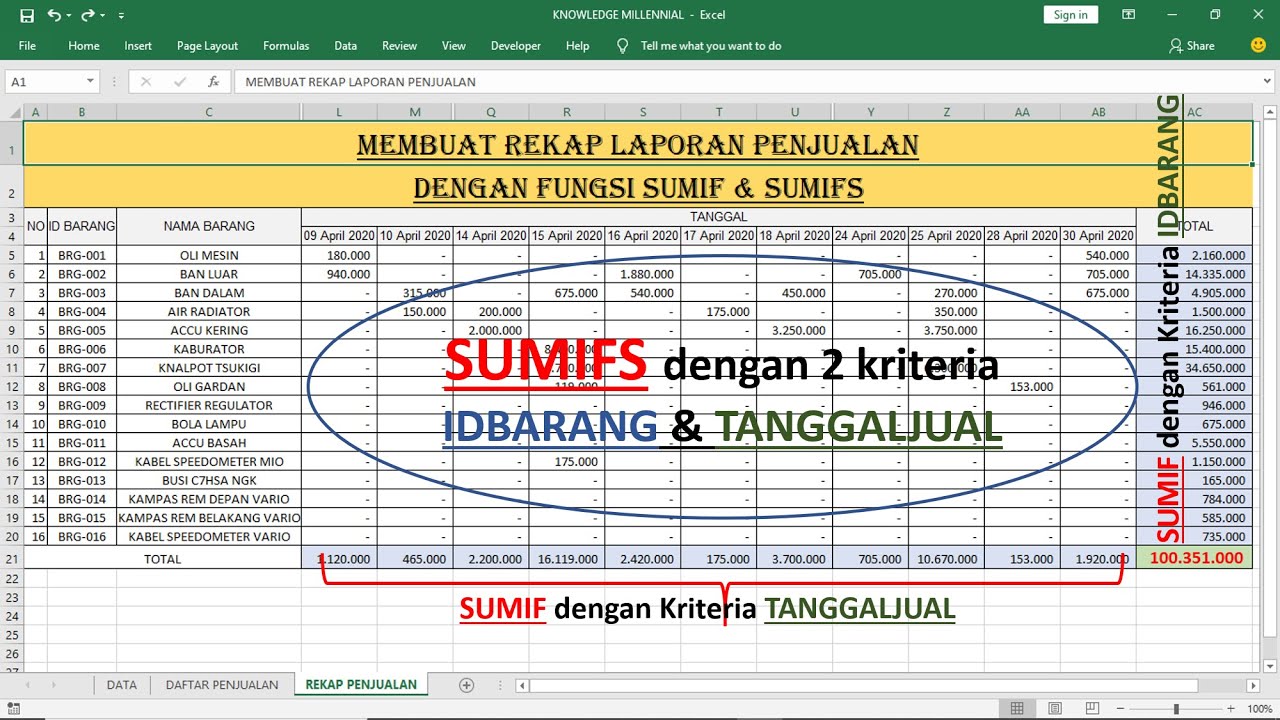Image resolution: width=1280 pixels, height=720 pixels.
Task: Open the Name Box dropdown arrow
Action: tap(90, 82)
